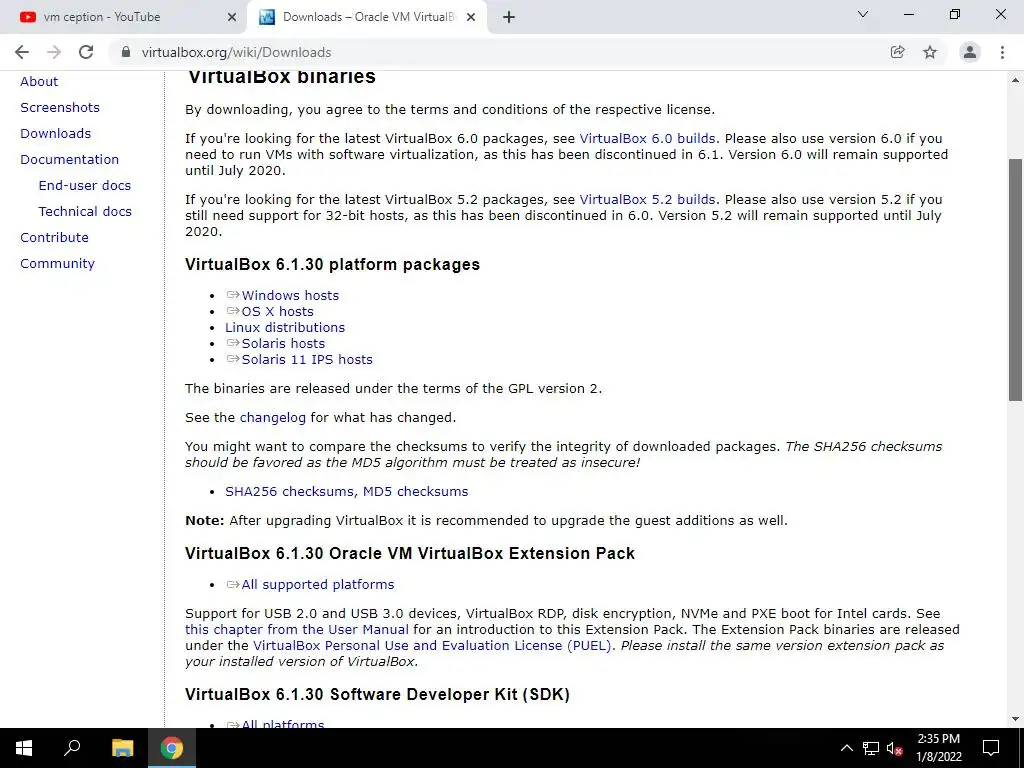
Task: Click the scrollbar down arrow
Action: [1016, 719]
